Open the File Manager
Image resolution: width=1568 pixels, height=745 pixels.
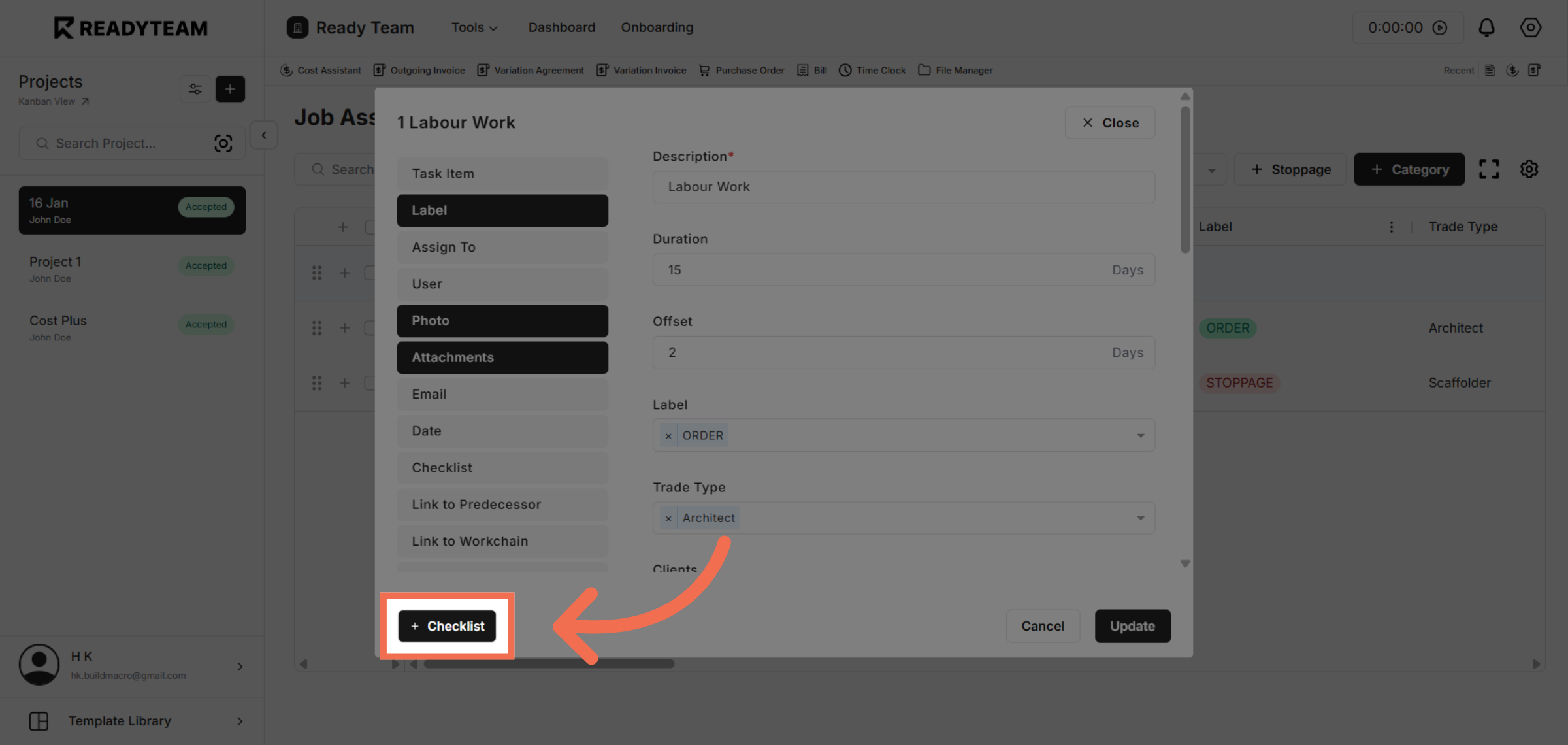pyautogui.click(x=955, y=70)
